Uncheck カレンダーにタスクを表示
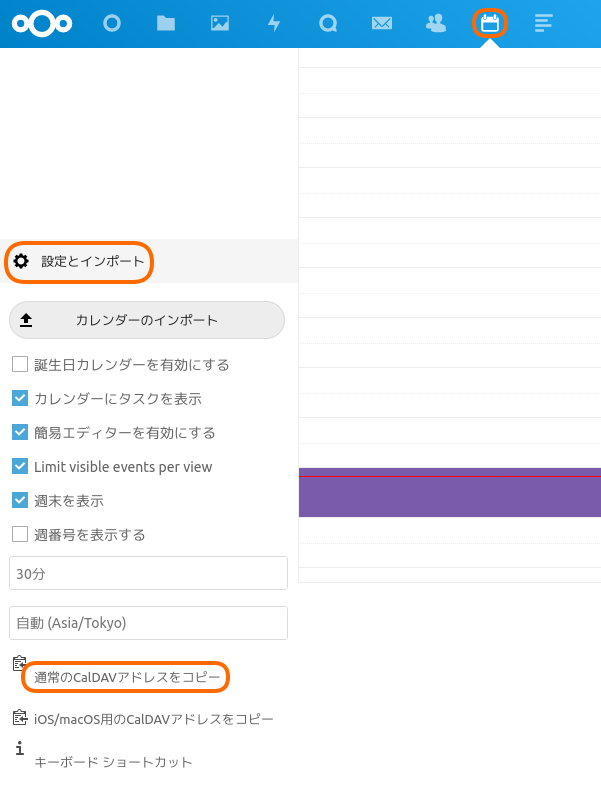The width and height of the screenshot is (601, 787). [x=20, y=398]
